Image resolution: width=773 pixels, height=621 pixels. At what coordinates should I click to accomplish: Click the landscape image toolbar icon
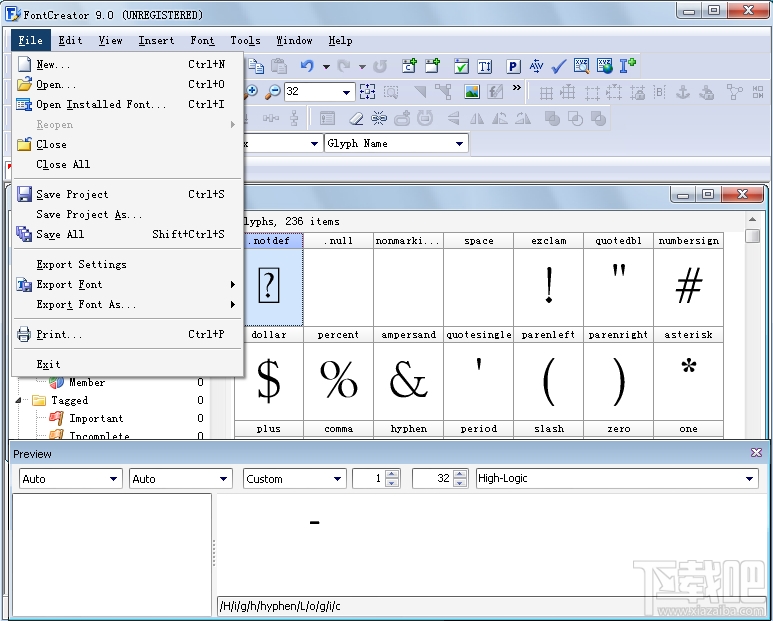click(472, 92)
